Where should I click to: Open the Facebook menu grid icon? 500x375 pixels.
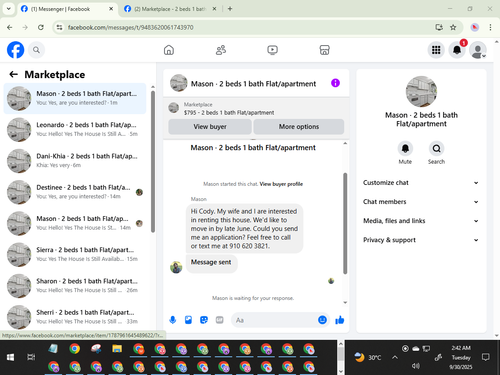point(436,50)
